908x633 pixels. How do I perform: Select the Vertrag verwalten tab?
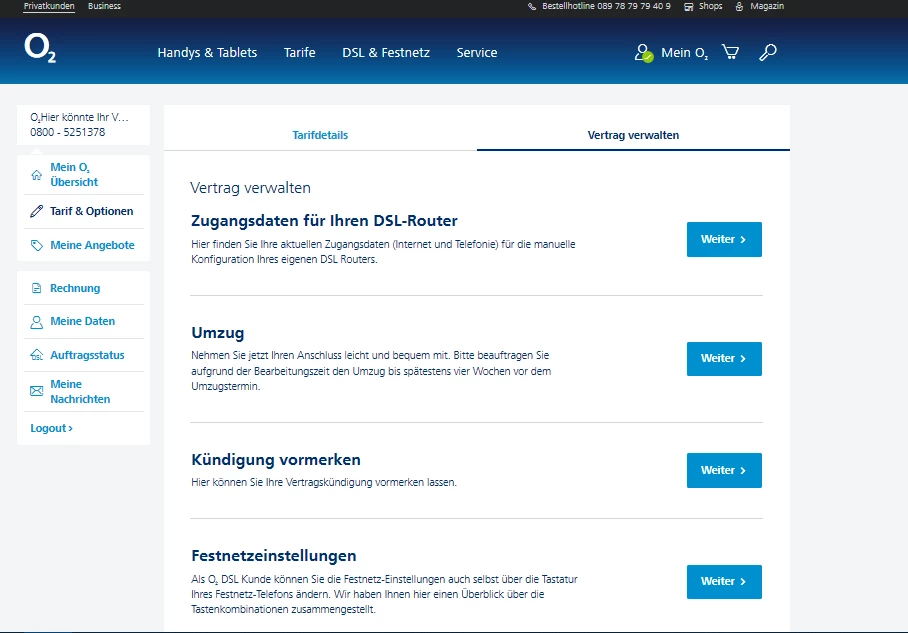click(x=633, y=136)
